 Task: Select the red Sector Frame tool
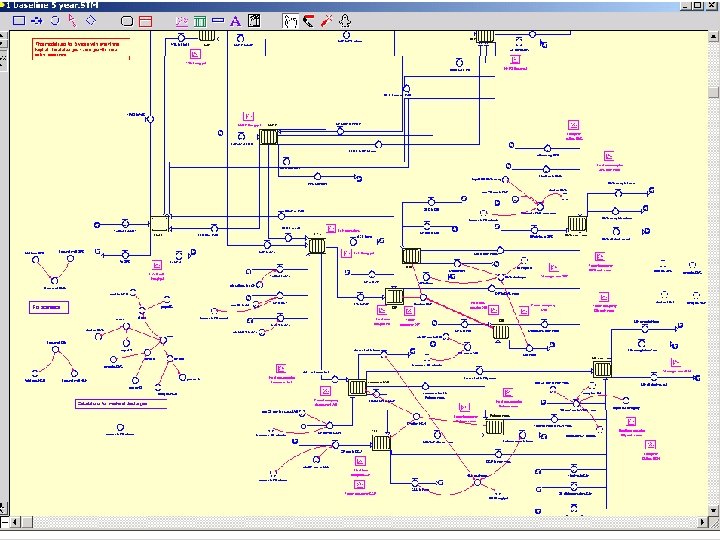coord(145,21)
